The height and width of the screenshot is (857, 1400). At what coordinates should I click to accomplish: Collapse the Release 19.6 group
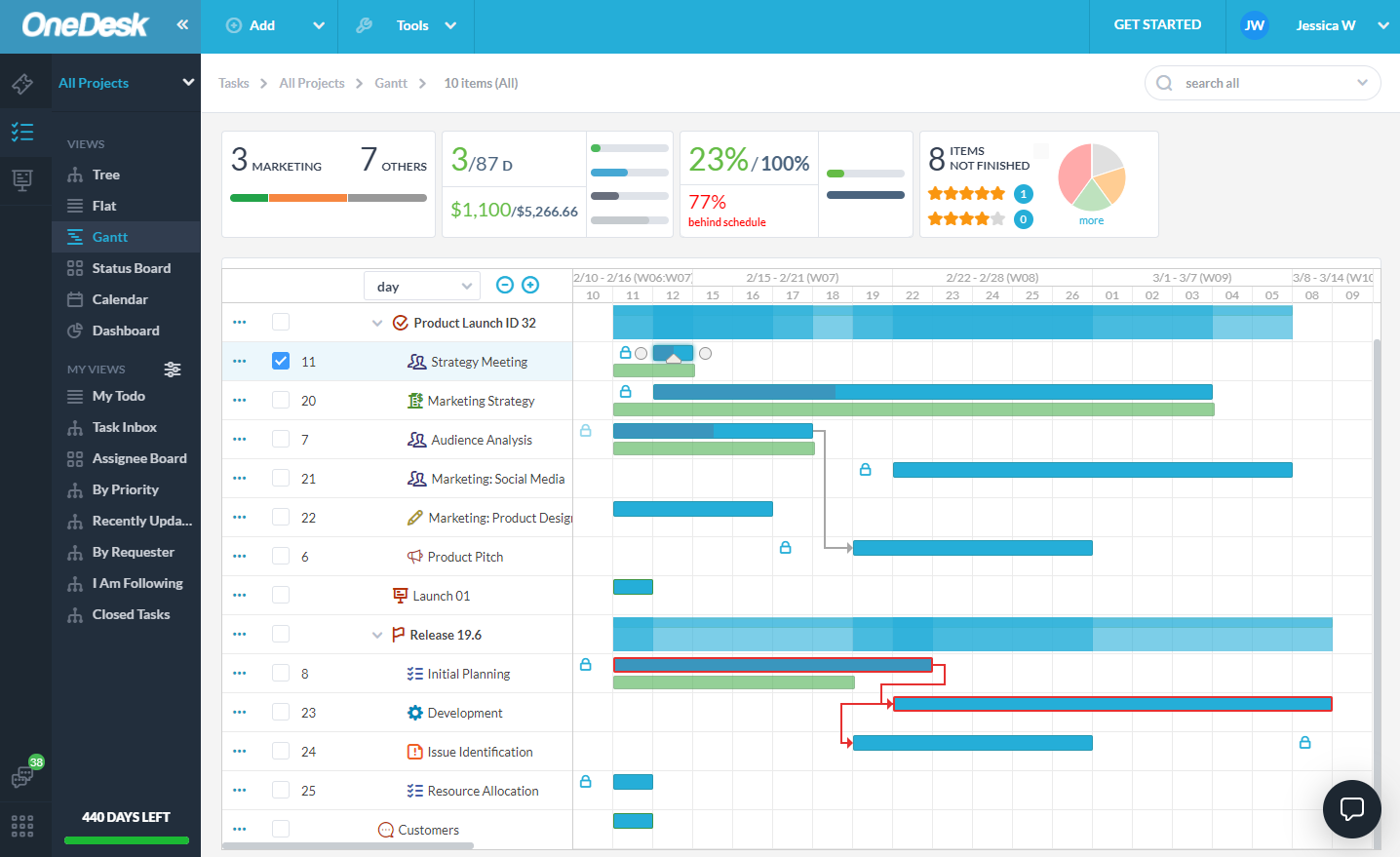pyautogui.click(x=377, y=635)
